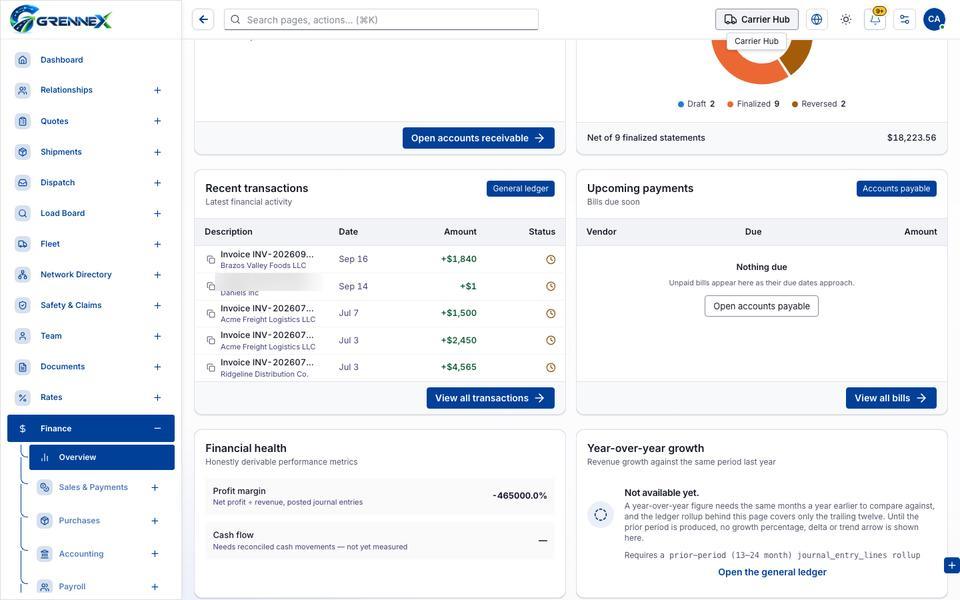960x600 pixels.
Task: Expand the Sales & Payments submenu
Action: tap(155, 487)
